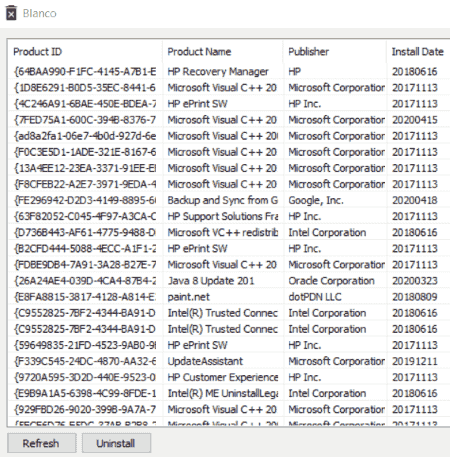Select the HP Recovery Manager row

click(x=228, y=71)
